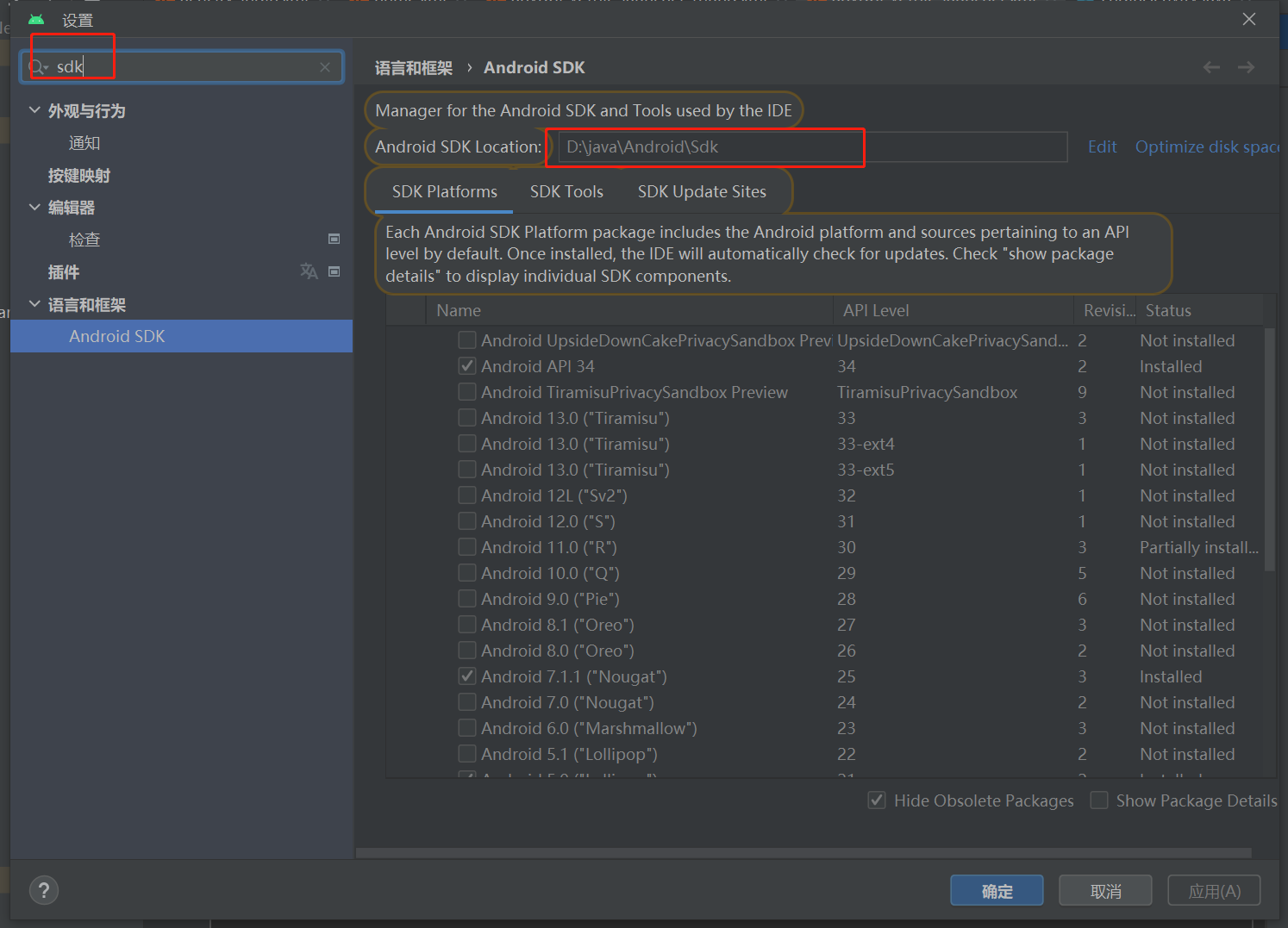The height and width of the screenshot is (928, 1288).
Task: Sort by the Status column header
Action: pos(1201,310)
